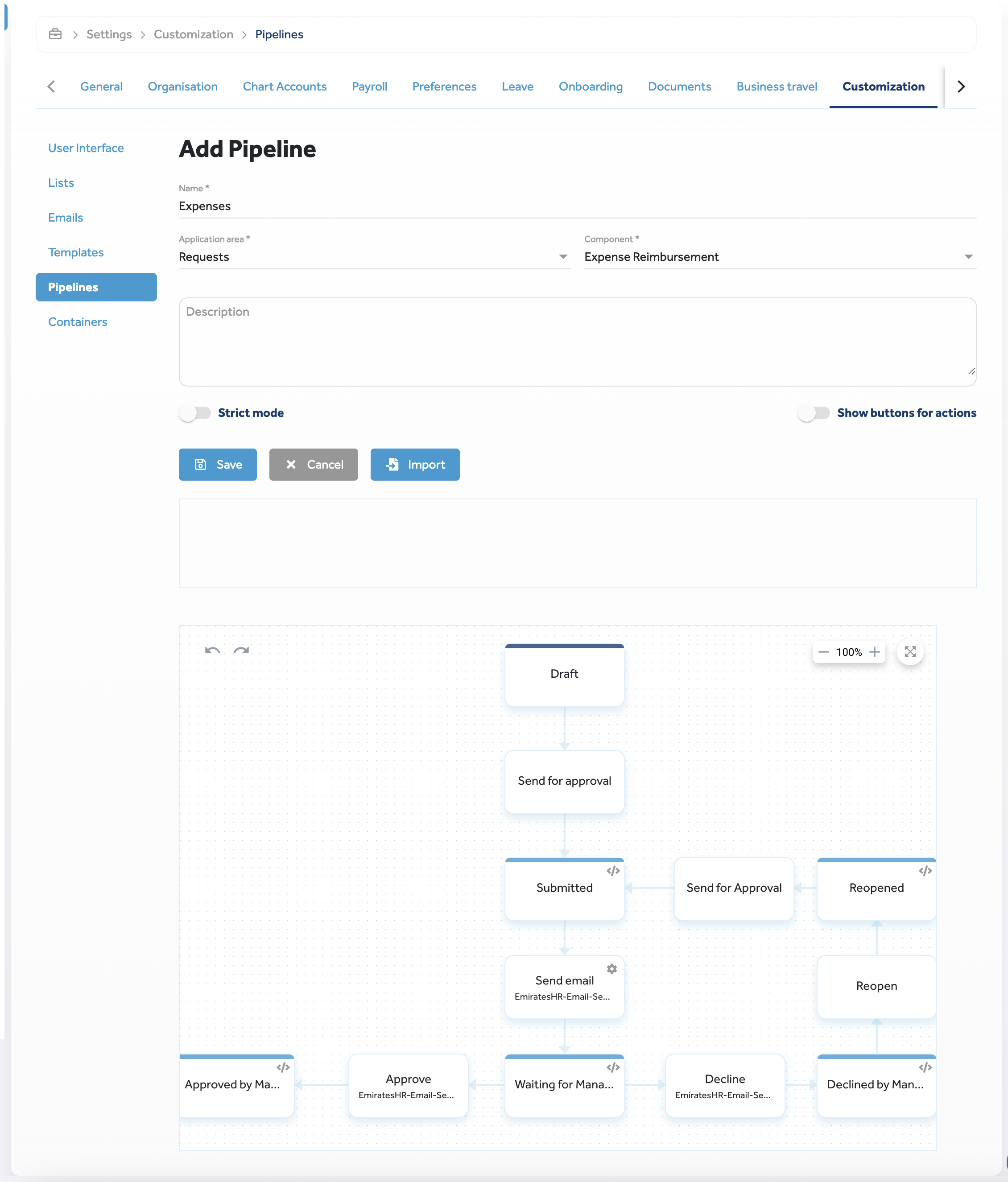Select the Reopen action node
This screenshot has height=1182, width=1008.
point(876,987)
